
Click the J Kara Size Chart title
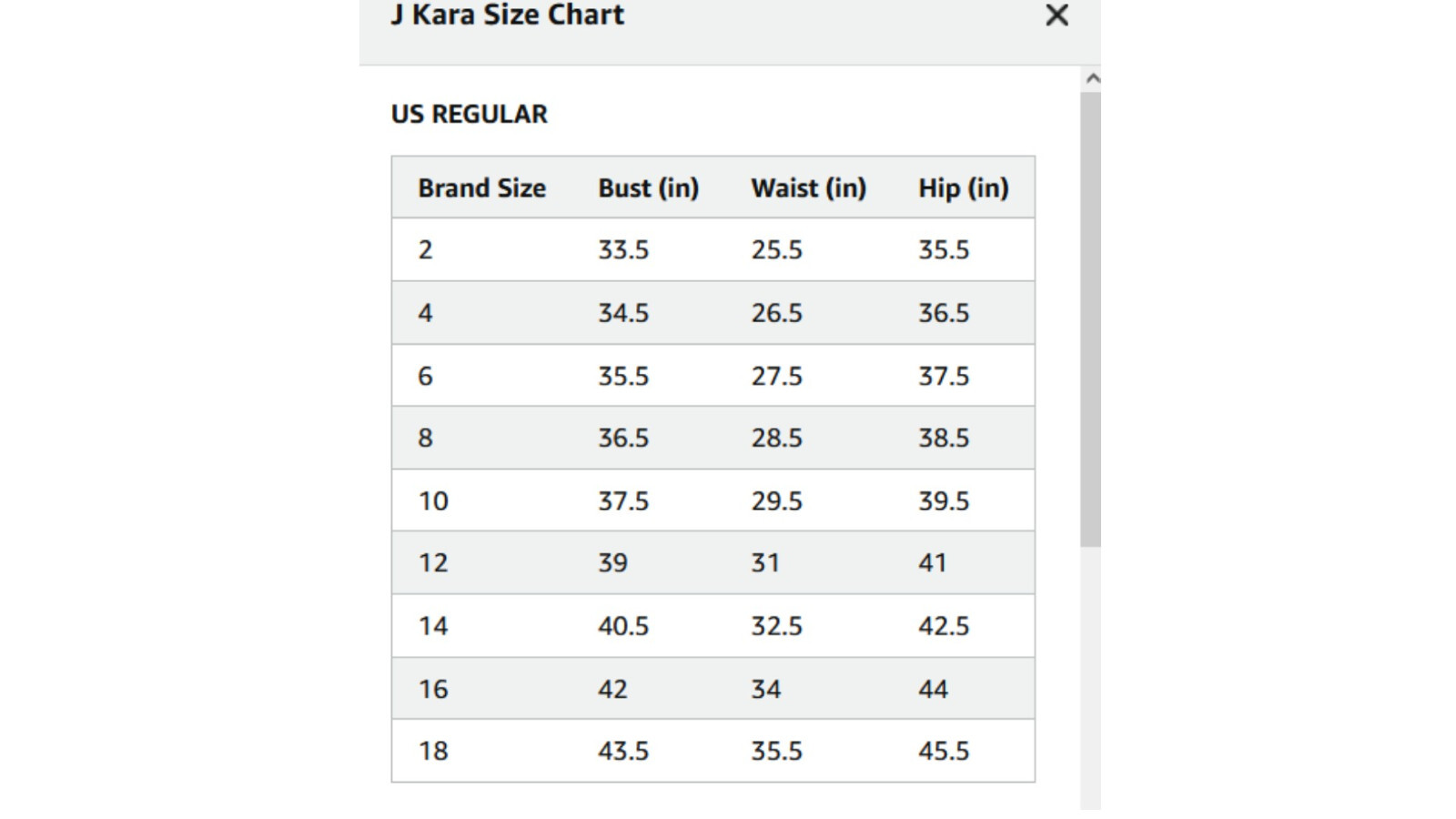click(507, 15)
